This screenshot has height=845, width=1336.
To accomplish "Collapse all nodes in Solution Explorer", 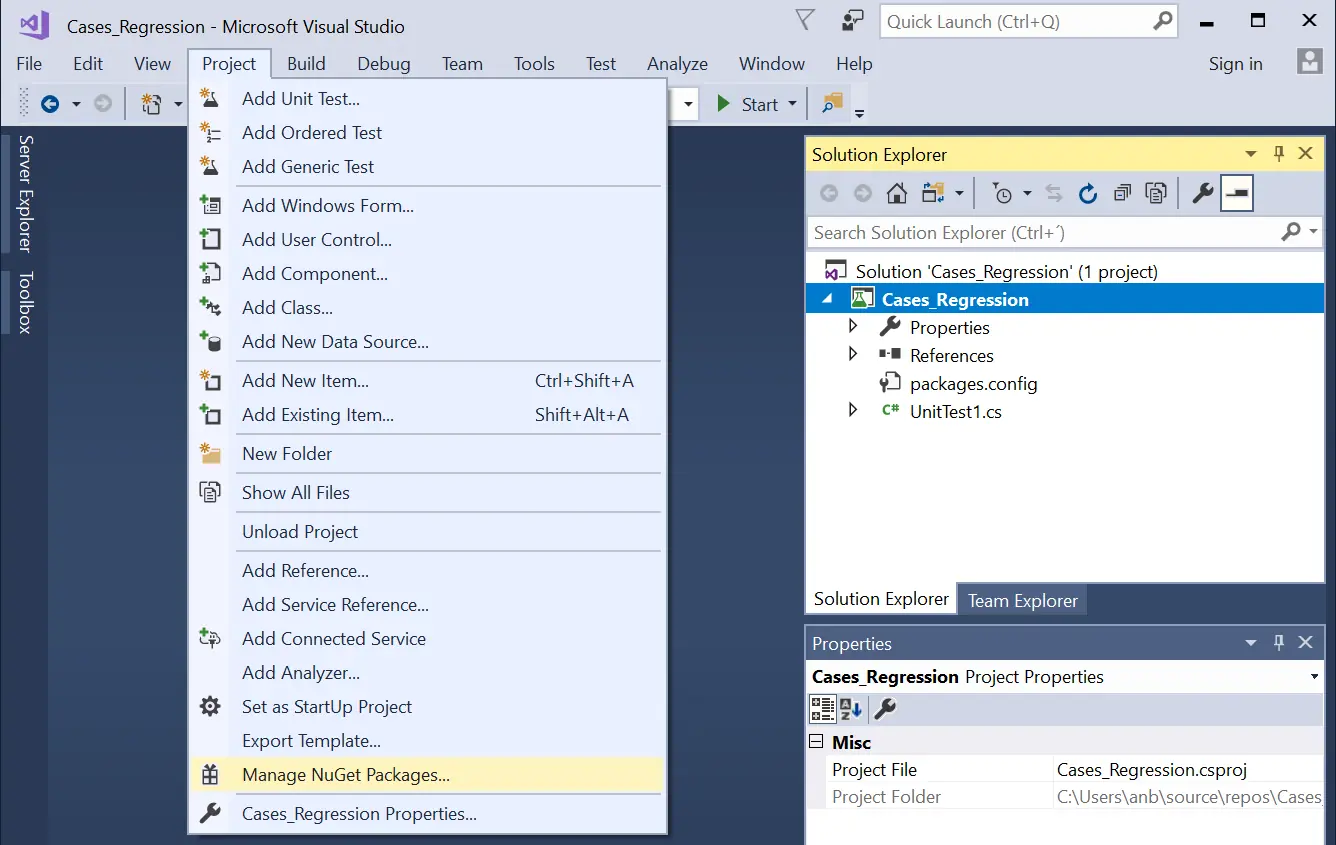I will pyautogui.click(x=1122, y=193).
